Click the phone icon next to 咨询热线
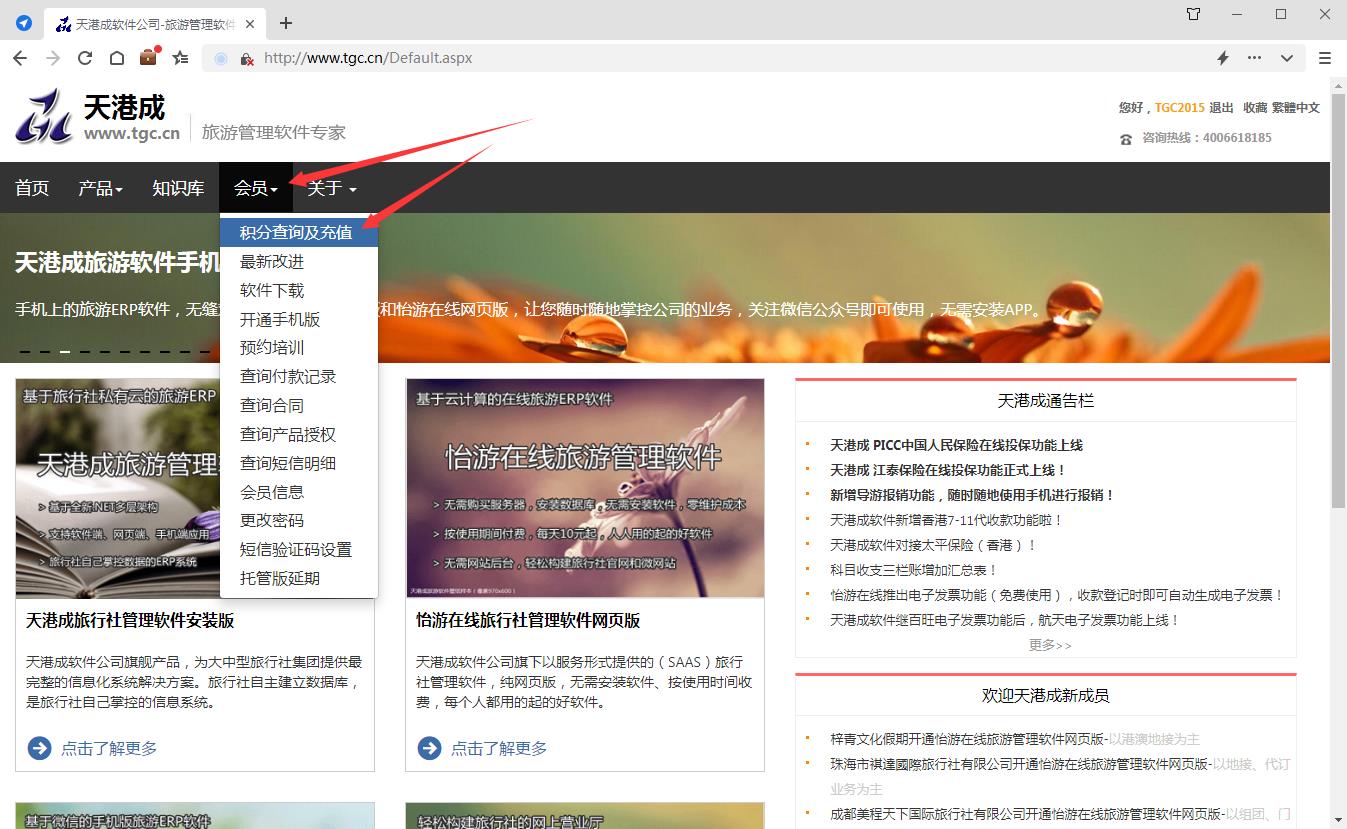 pos(1126,139)
